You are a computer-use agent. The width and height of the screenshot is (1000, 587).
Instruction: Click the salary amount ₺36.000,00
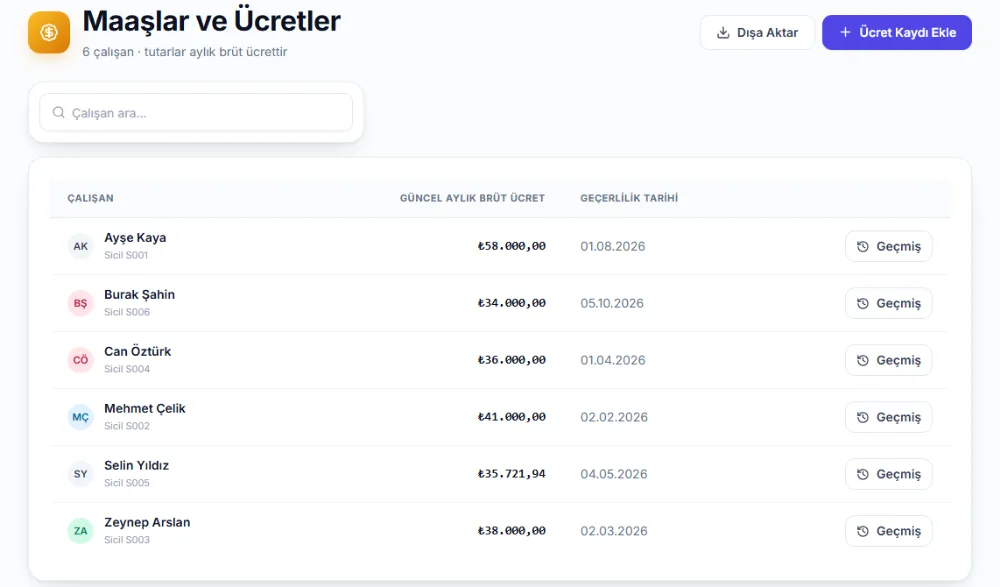[x=511, y=360]
